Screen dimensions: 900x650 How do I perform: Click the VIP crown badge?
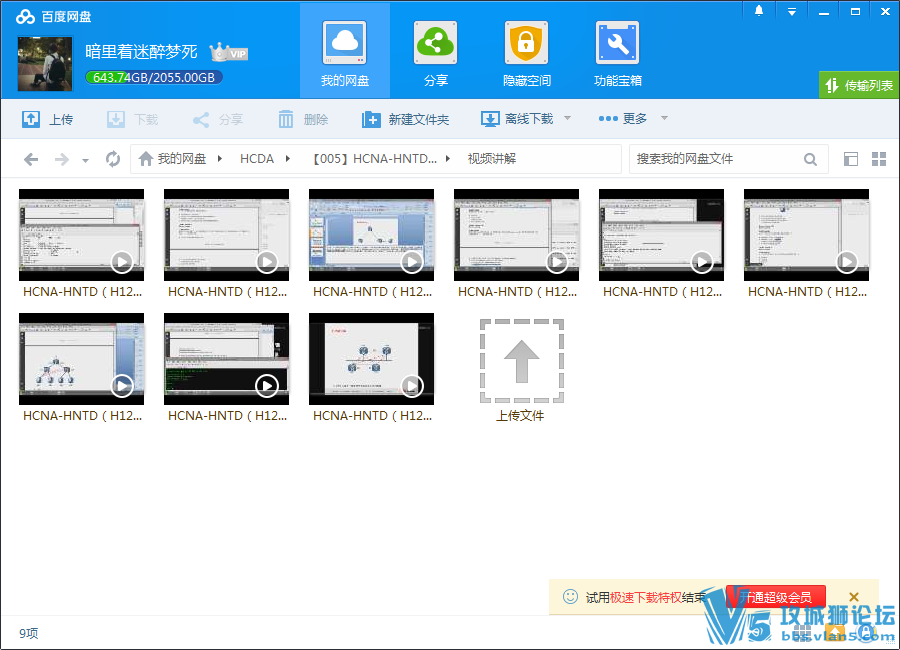point(228,53)
